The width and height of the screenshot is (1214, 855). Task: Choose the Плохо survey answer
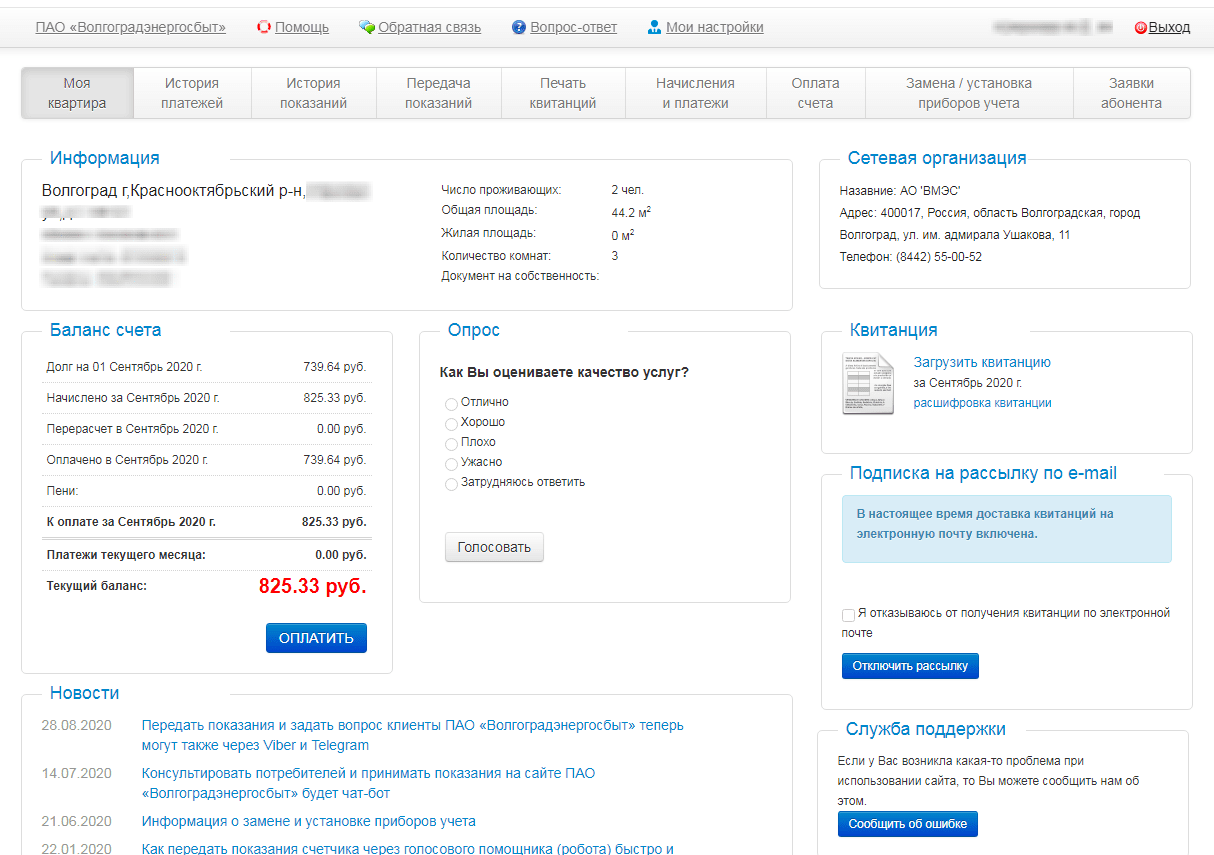pyautogui.click(x=451, y=444)
